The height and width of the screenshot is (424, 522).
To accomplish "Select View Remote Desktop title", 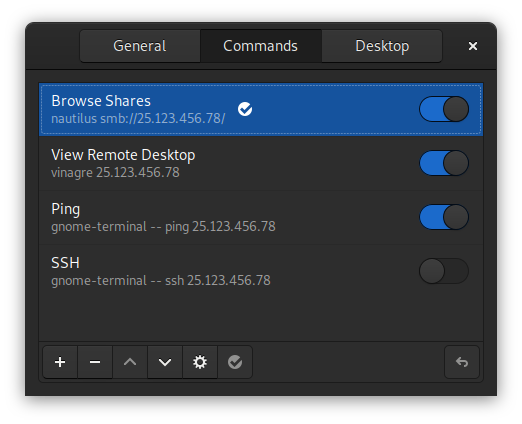I will tap(123, 155).
